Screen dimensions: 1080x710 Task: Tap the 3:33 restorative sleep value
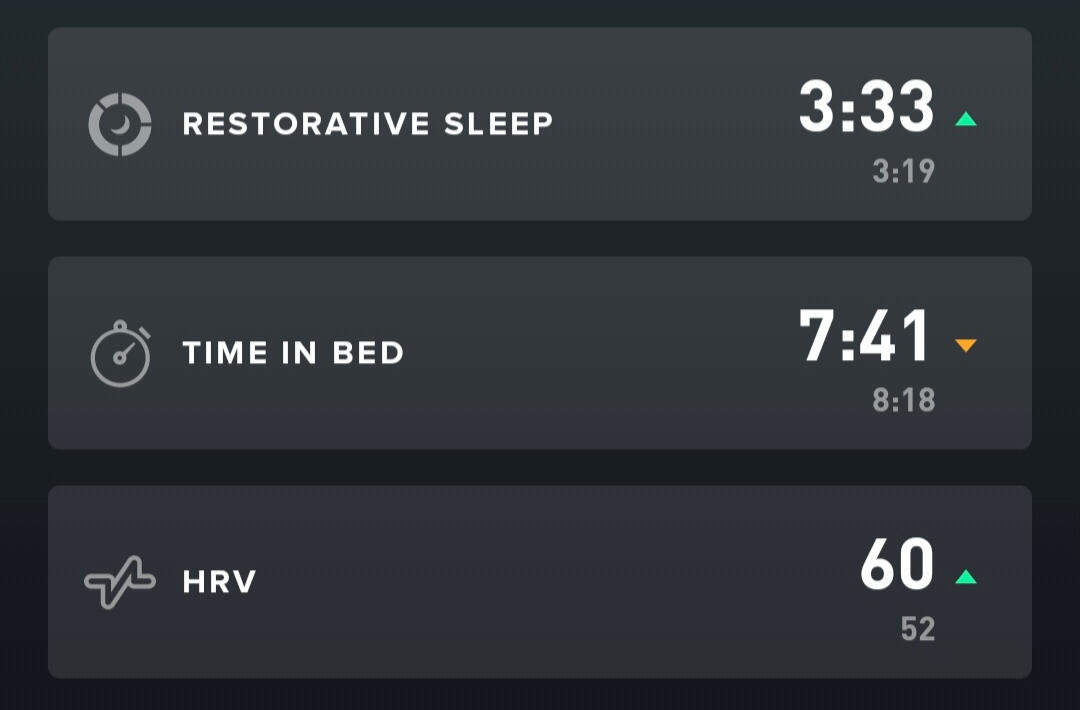pos(866,108)
